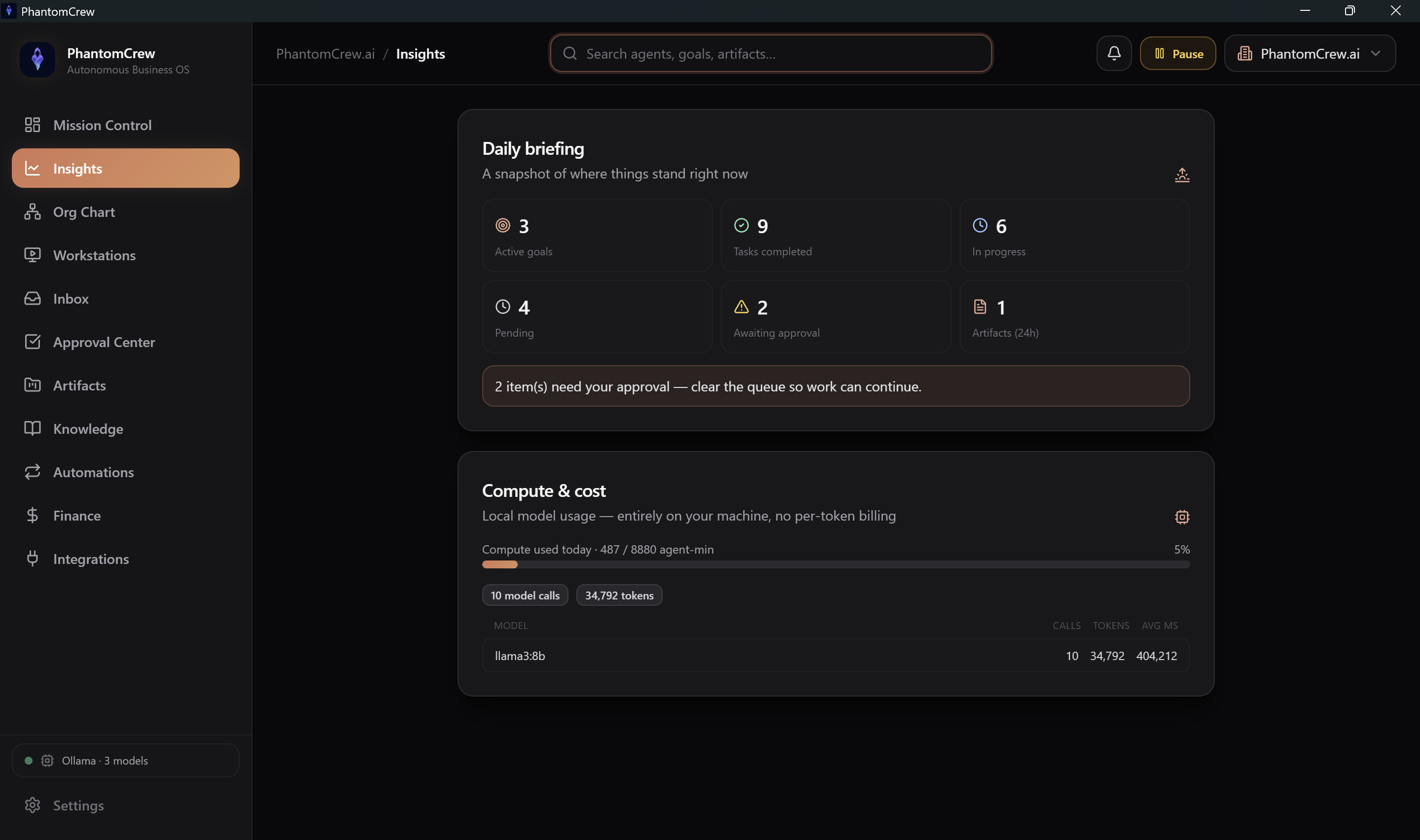This screenshot has width=1420, height=840.
Task: Click the sunrise icon in Daily briefing
Action: tap(1182, 175)
